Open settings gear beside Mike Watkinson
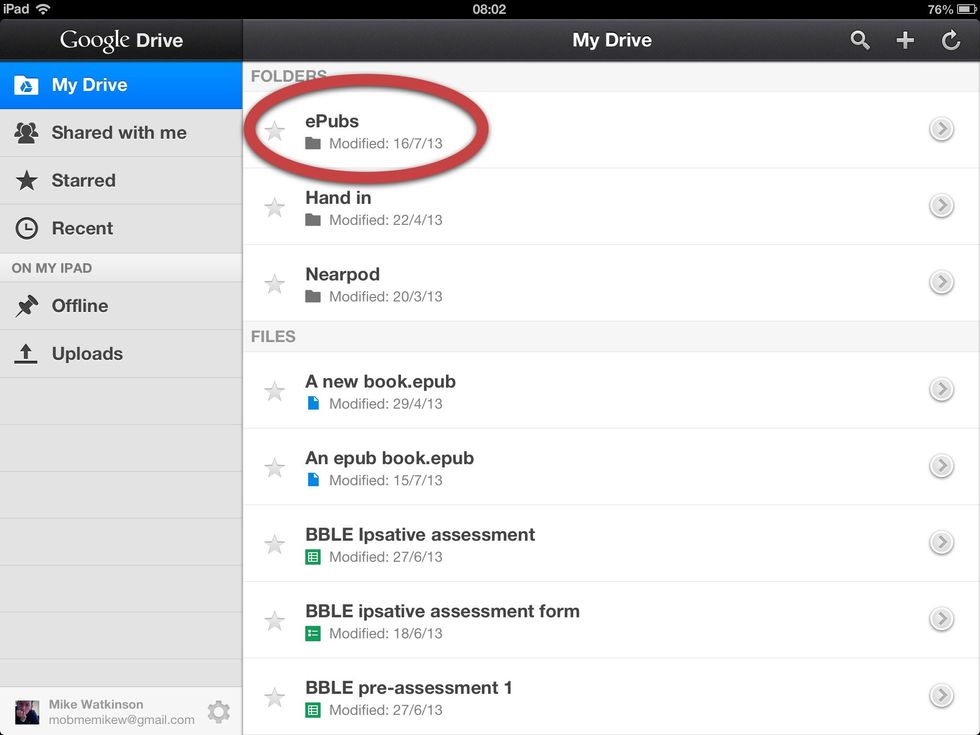980x735 pixels. point(219,711)
